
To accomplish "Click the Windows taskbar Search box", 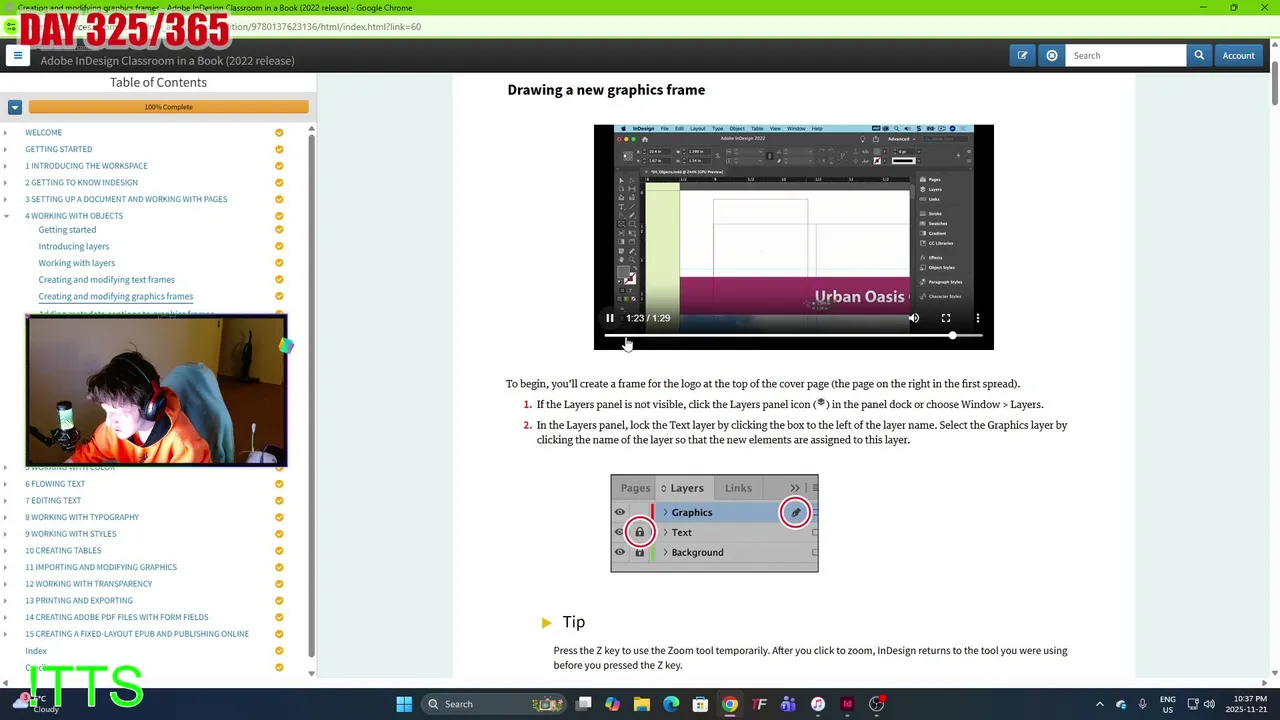I will pyautogui.click(x=492, y=704).
